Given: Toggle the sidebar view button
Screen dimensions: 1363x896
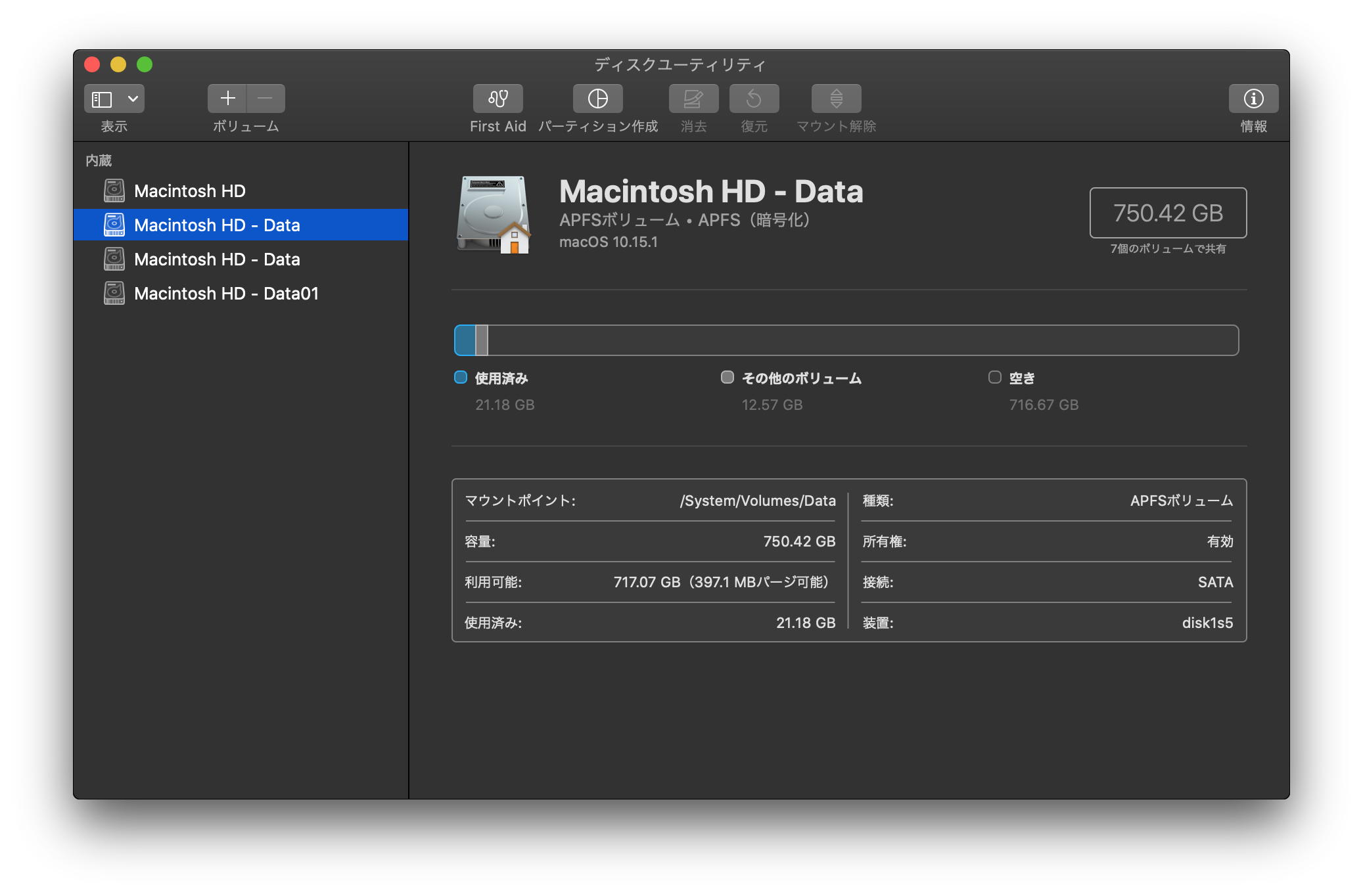Looking at the screenshot, I should click(103, 99).
